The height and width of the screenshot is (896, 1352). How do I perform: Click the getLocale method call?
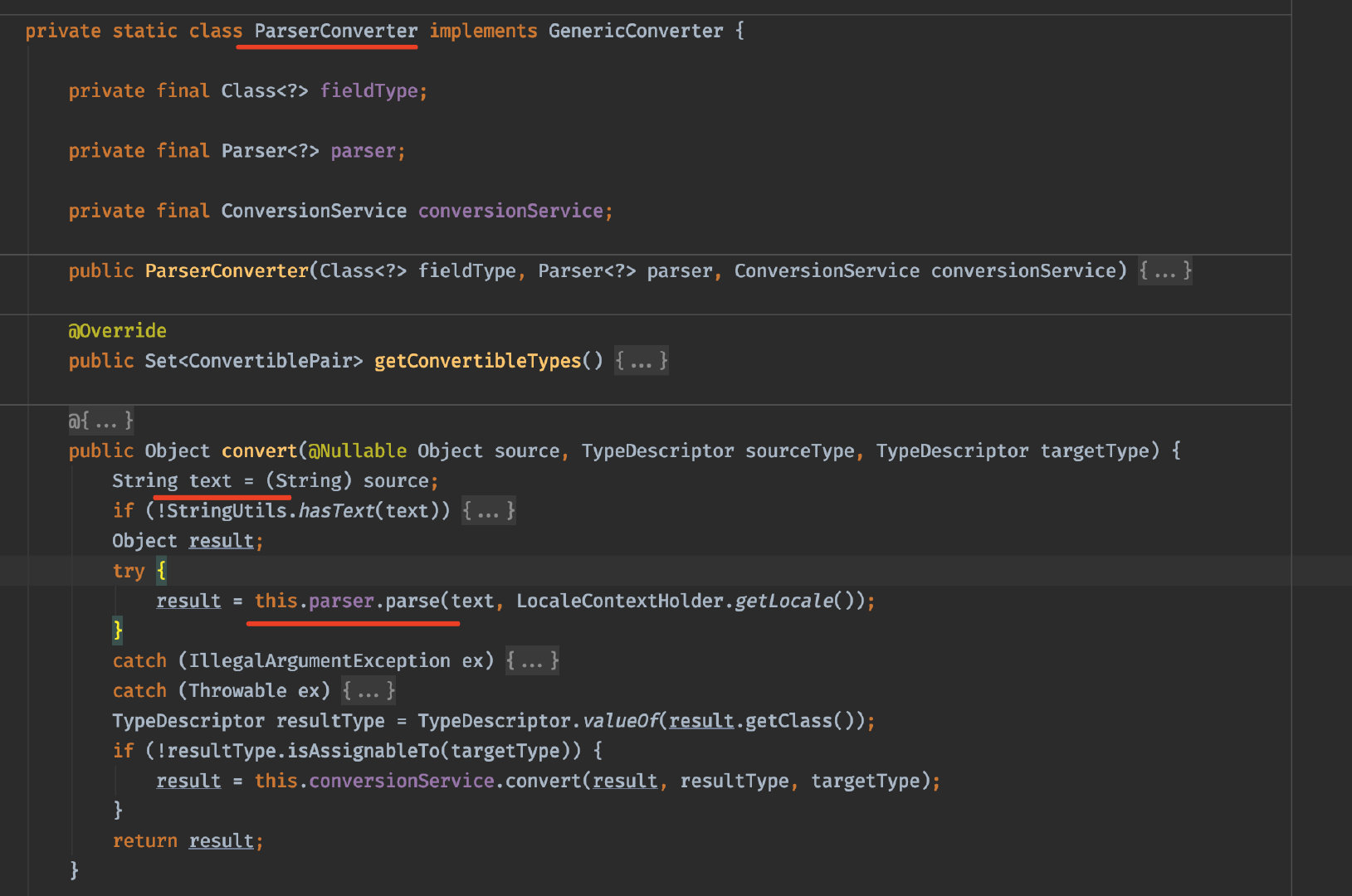point(783,601)
